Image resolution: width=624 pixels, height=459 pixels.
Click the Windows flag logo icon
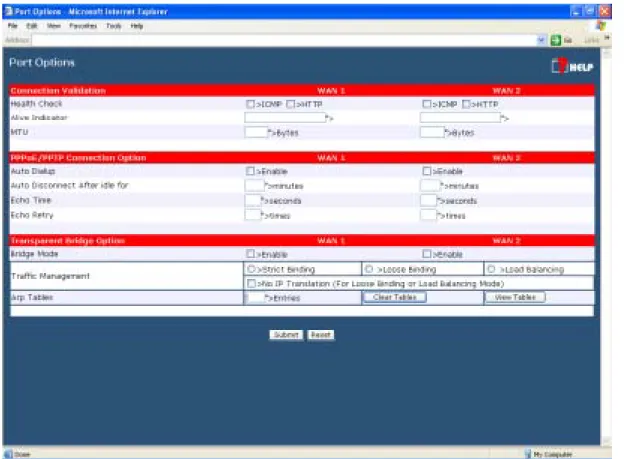pyautogui.click(x=601, y=26)
